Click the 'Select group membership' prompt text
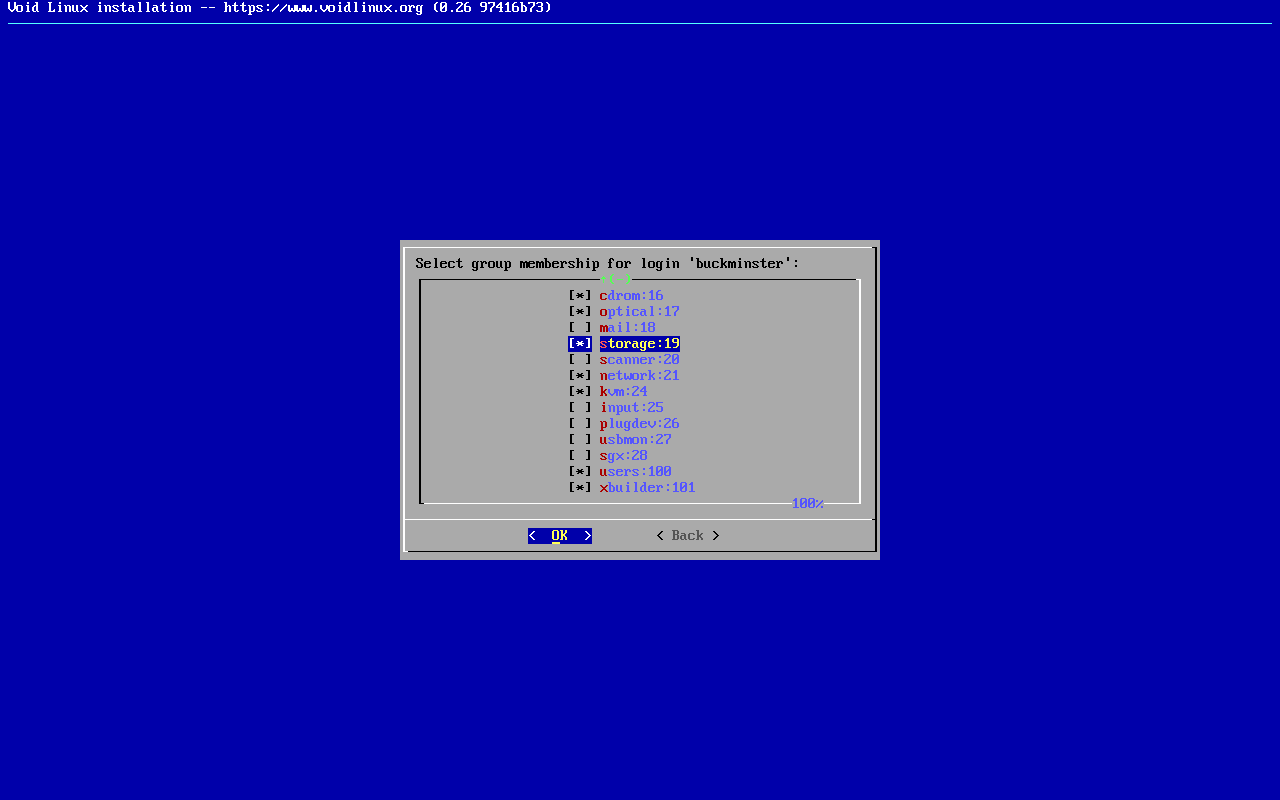Viewport: 1280px width, 800px height. point(607,264)
